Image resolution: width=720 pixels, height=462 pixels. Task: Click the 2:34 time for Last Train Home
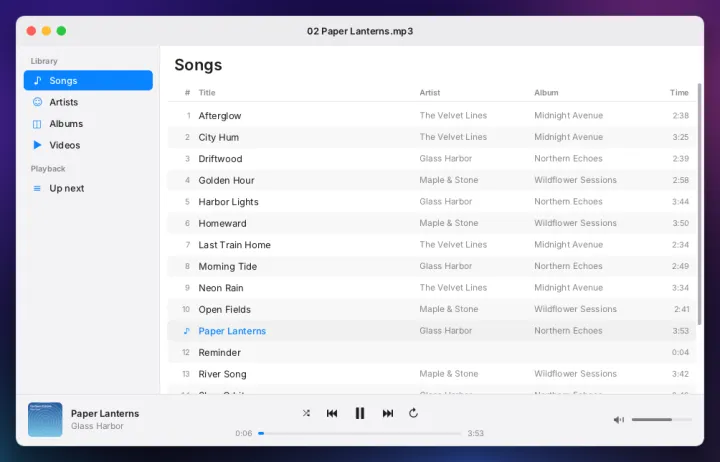click(681, 245)
